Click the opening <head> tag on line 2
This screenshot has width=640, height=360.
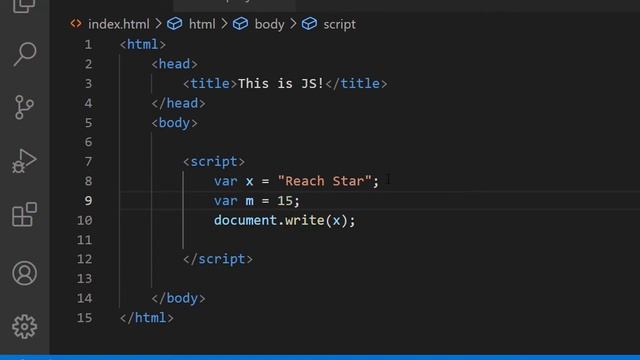pyautogui.click(x=174, y=64)
